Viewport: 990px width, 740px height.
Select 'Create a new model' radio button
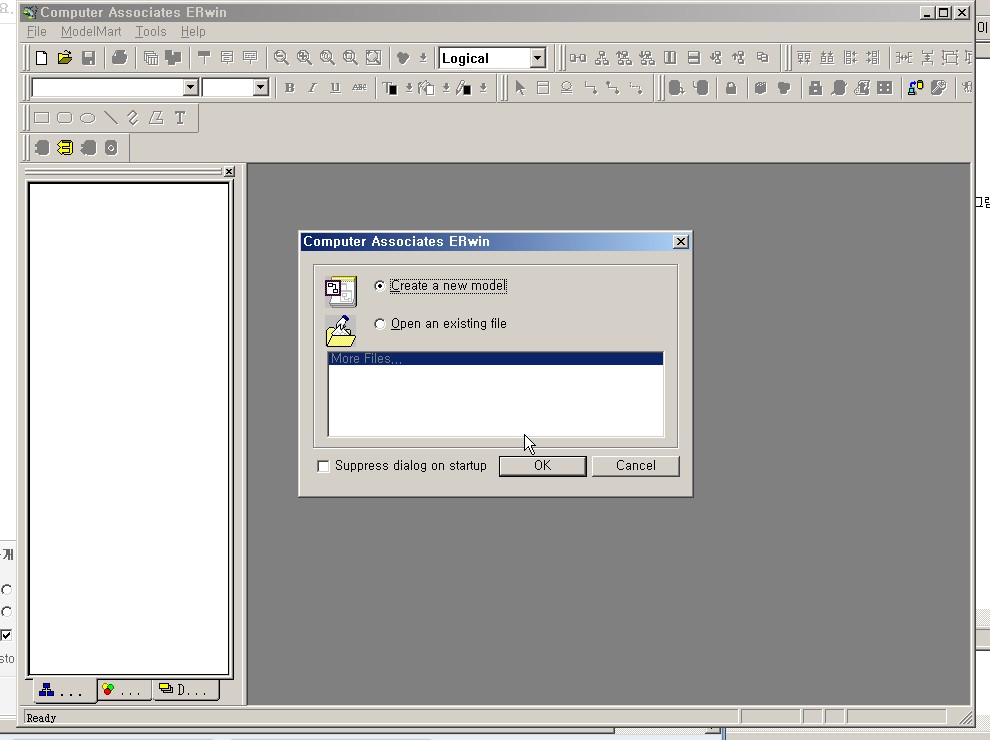(x=379, y=285)
